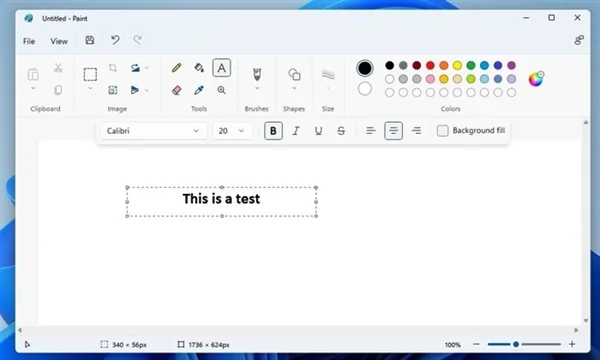Click the Size line thickness icon
600x360 pixels.
(328, 74)
